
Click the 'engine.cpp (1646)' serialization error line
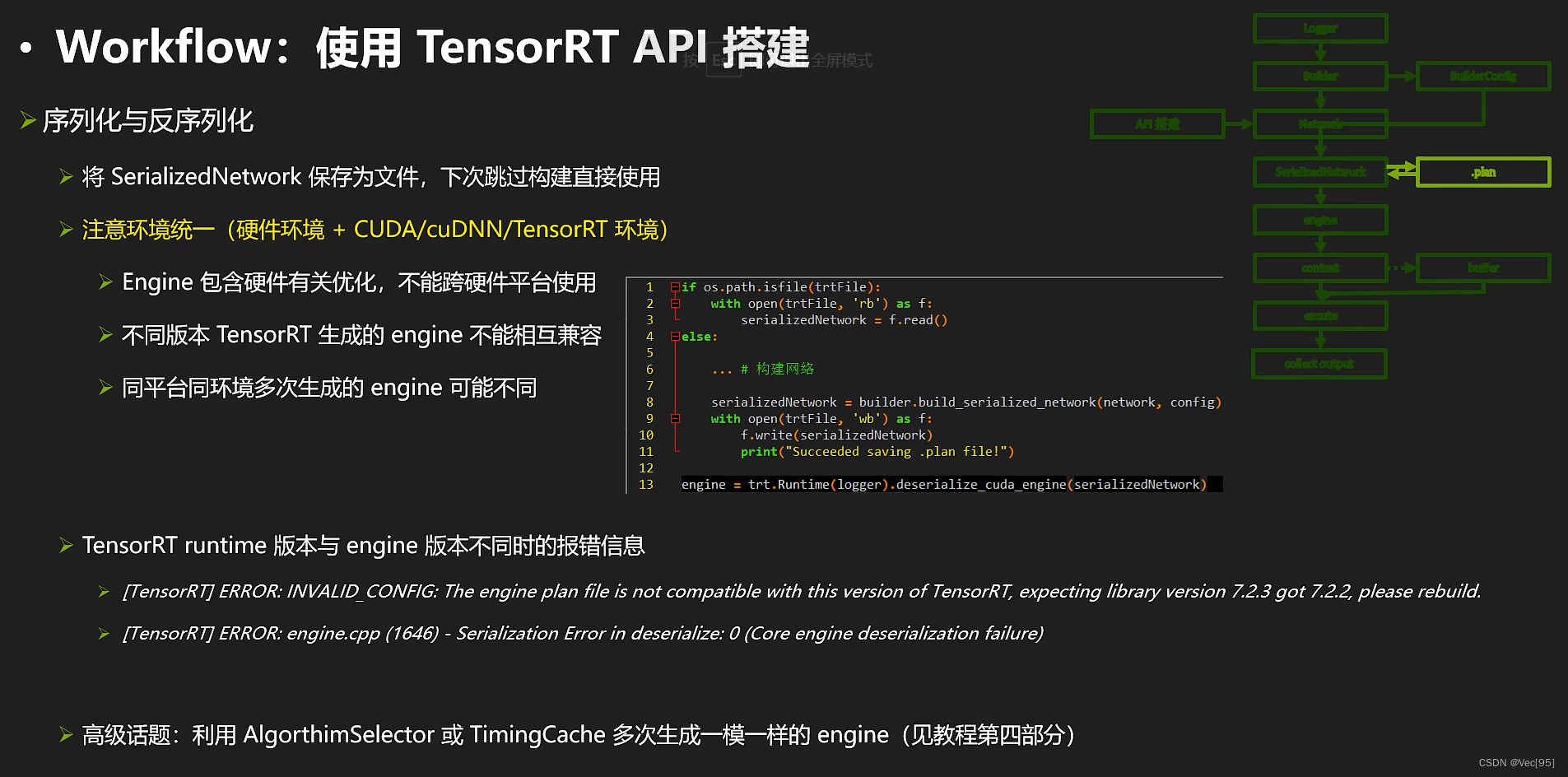[x=583, y=634]
